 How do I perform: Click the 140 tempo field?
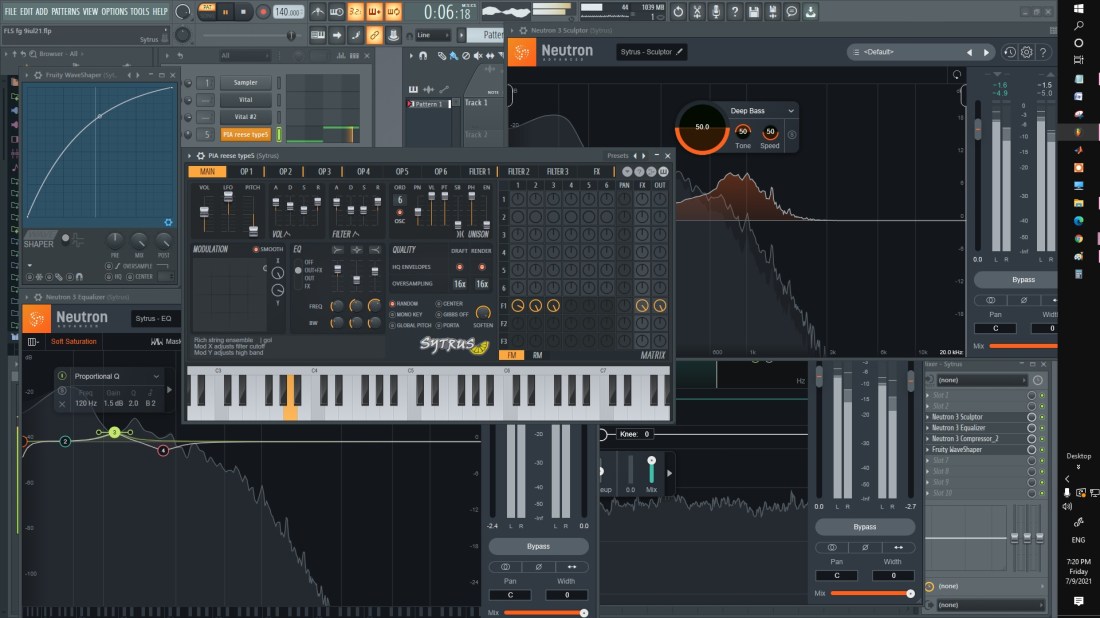pyautogui.click(x=287, y=12)
